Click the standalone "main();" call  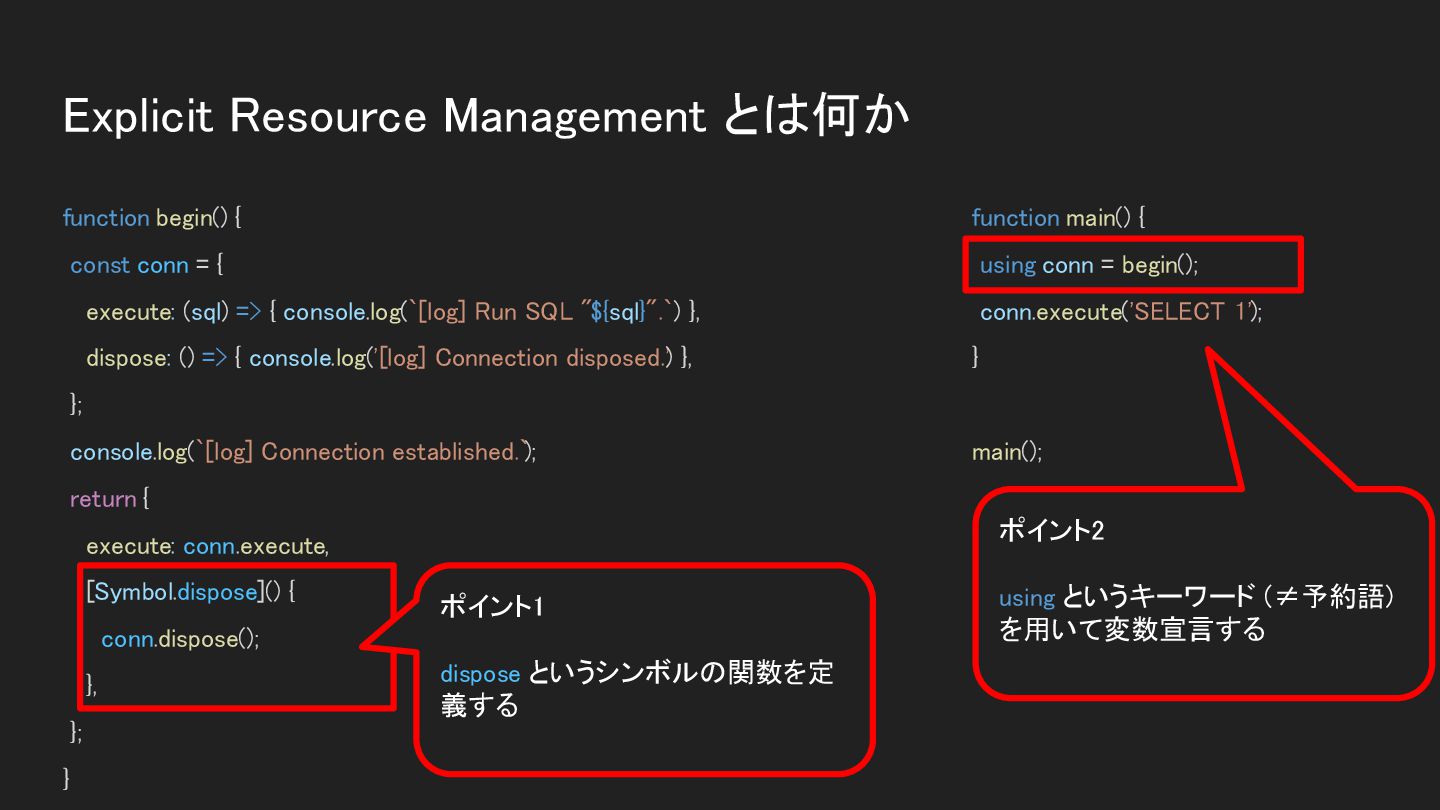pyautogui.click(x=1007, y=452)
